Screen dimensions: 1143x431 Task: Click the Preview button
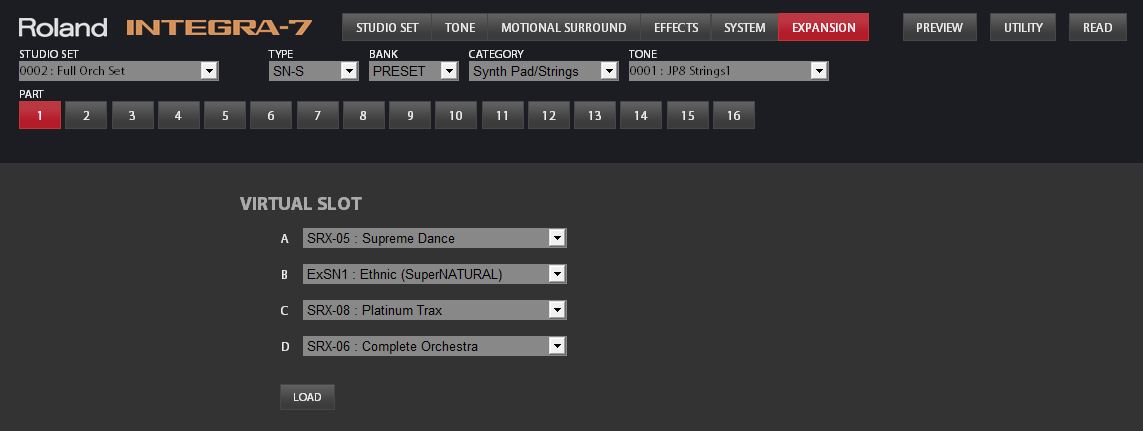(939, 27)
